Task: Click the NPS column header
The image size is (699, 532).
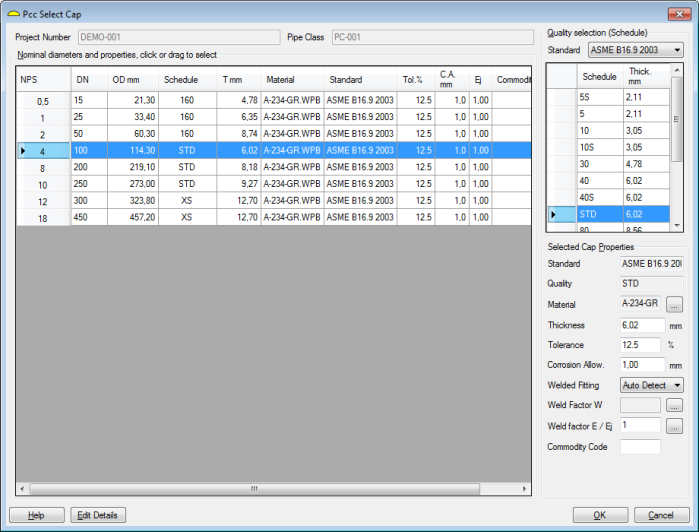Action: (43, 79)
